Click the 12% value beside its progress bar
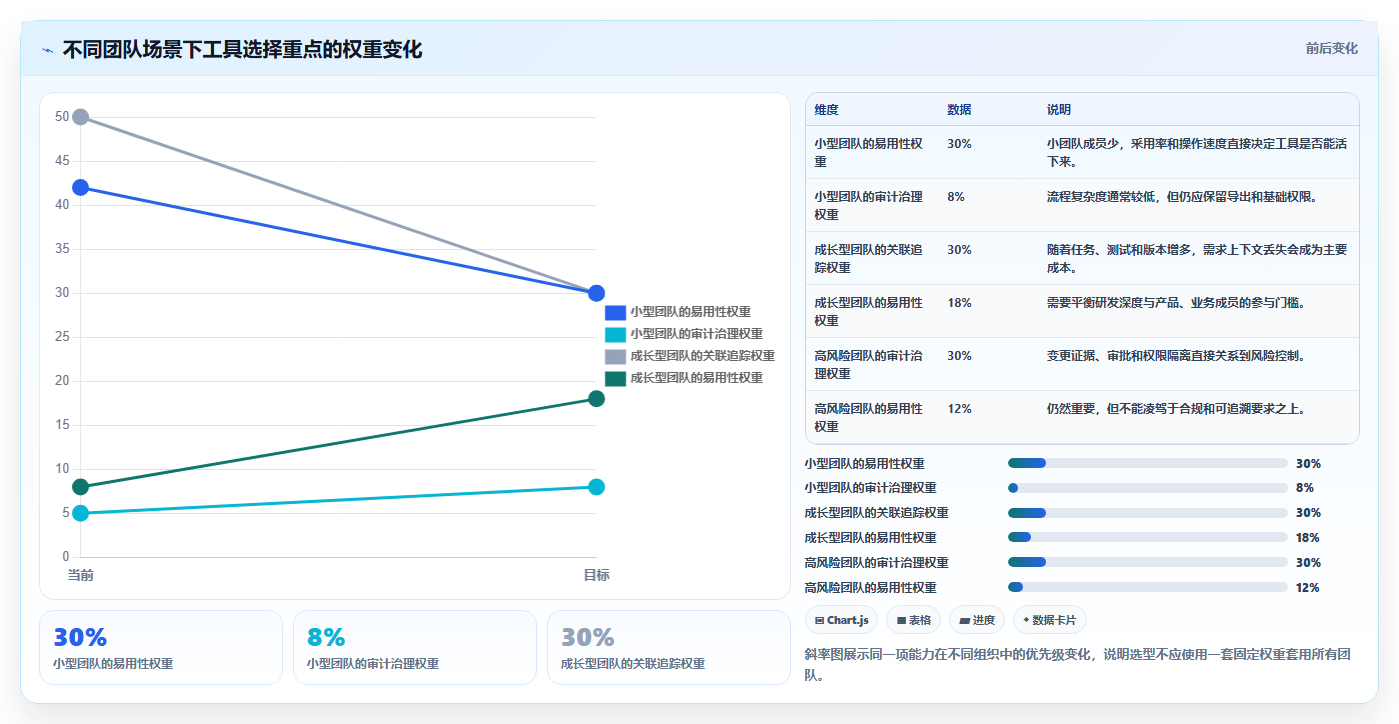This screenshot has width=1399, height=724. pyautogui.click(x=1308, y=587)
